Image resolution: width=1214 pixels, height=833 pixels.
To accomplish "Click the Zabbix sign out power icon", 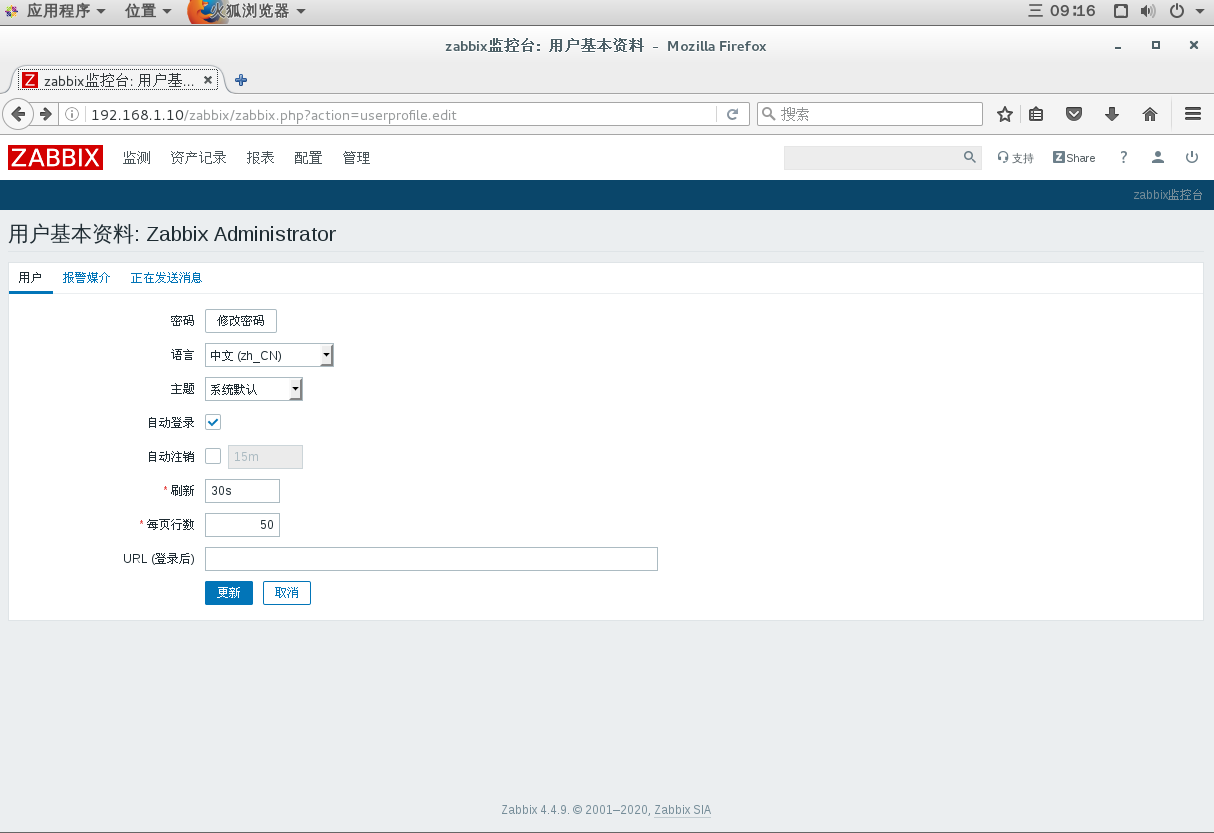I will tap(1192, 157).
